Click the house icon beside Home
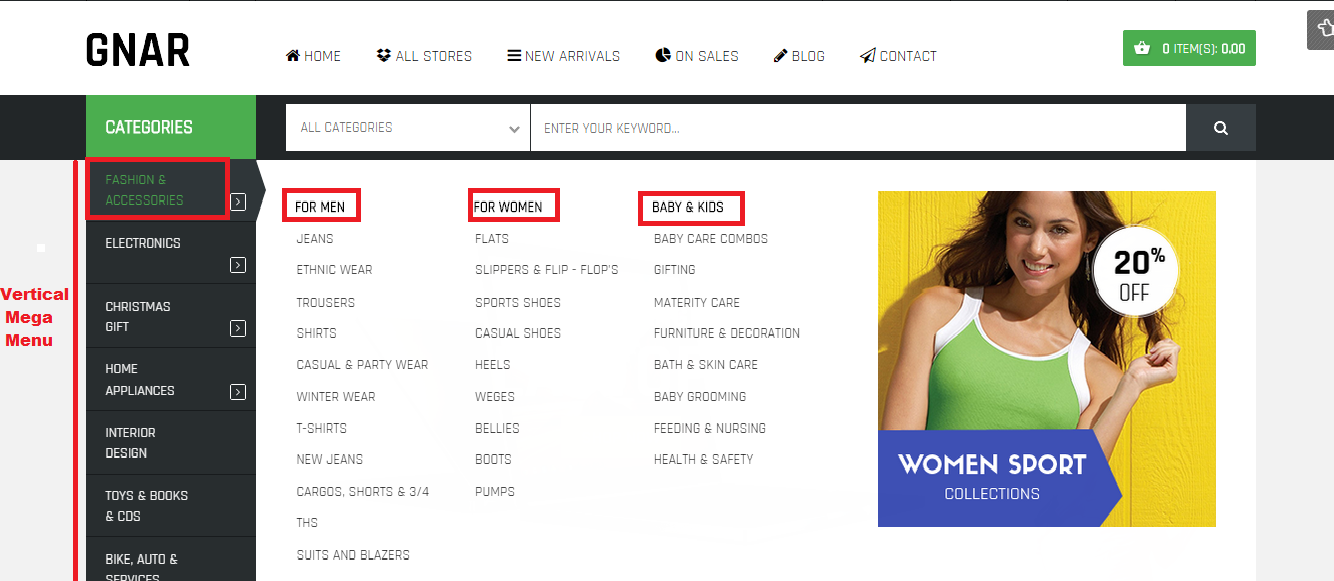1334x581 pixels. pos(293,56)
